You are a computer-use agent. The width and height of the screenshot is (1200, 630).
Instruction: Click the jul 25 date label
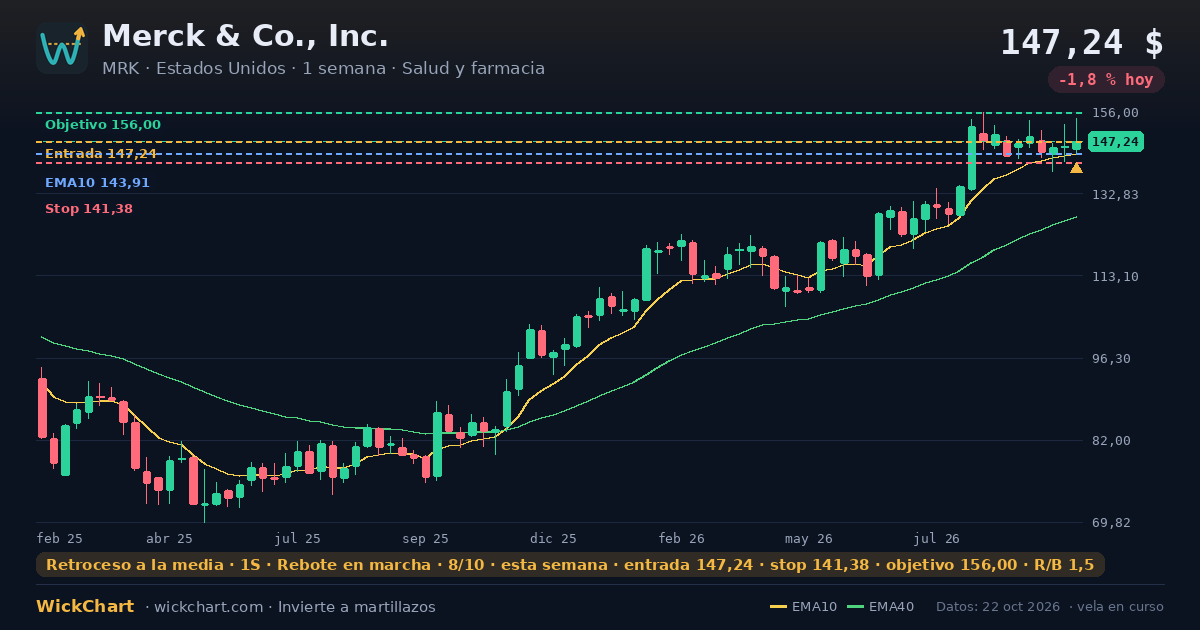298,538
